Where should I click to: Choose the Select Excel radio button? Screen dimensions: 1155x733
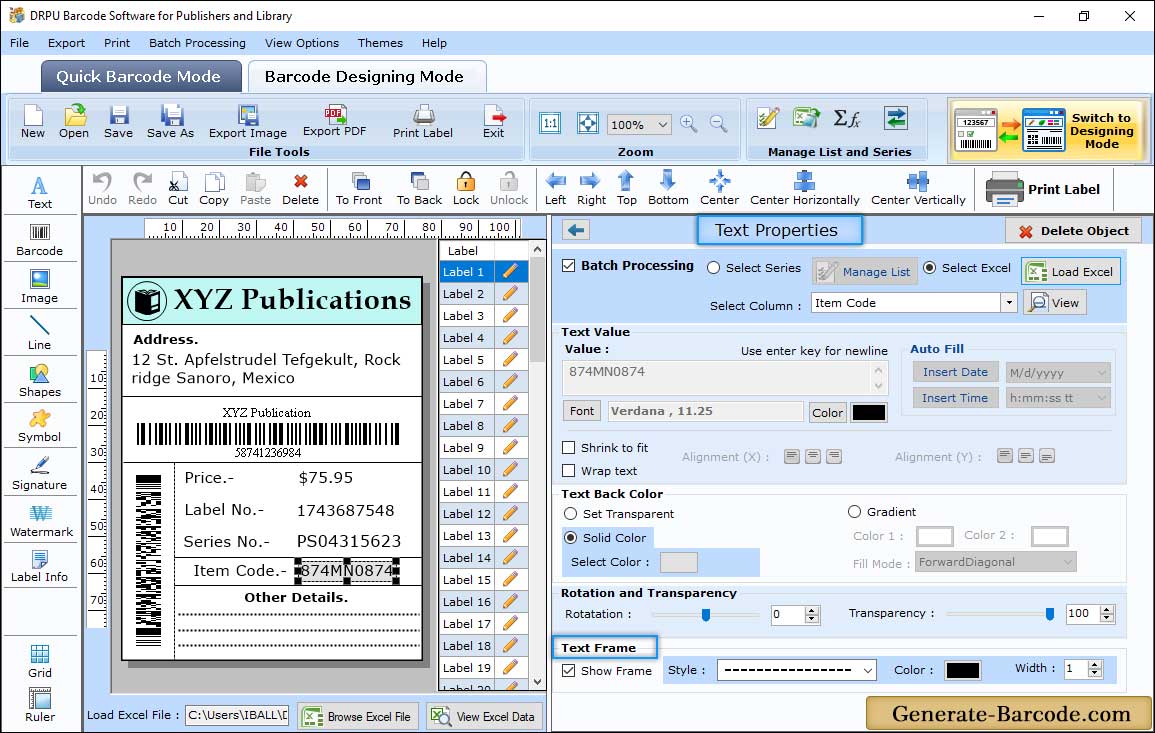[930, 268]
